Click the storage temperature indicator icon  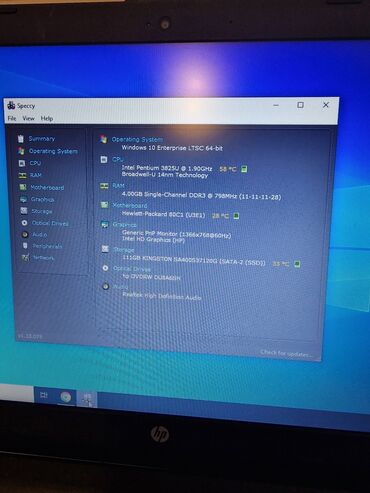point(297,264)
